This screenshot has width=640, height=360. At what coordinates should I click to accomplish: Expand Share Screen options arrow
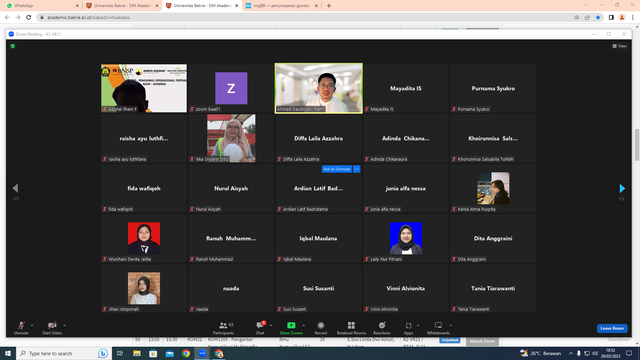[304, 325]
